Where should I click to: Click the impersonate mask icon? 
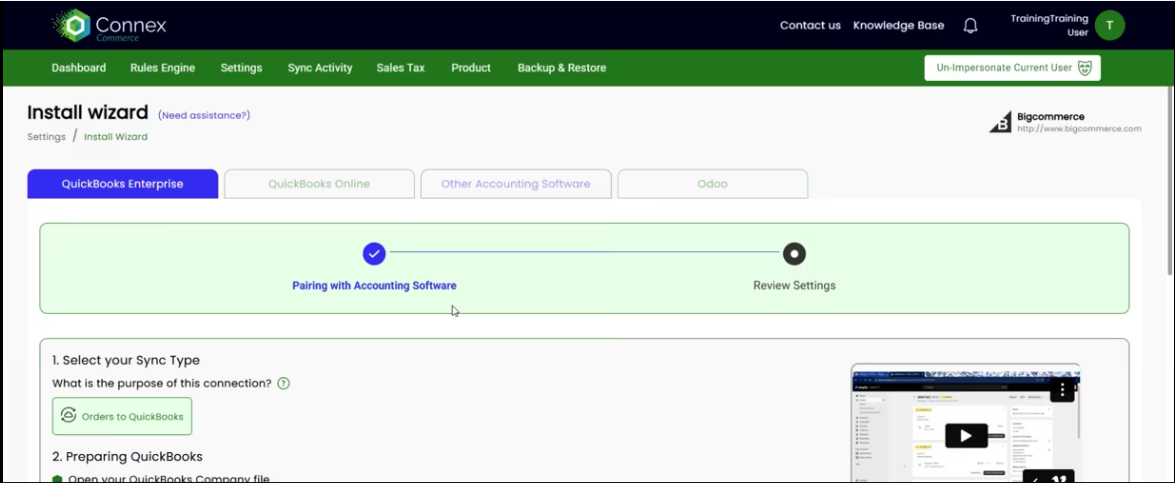pos(1084,67)
